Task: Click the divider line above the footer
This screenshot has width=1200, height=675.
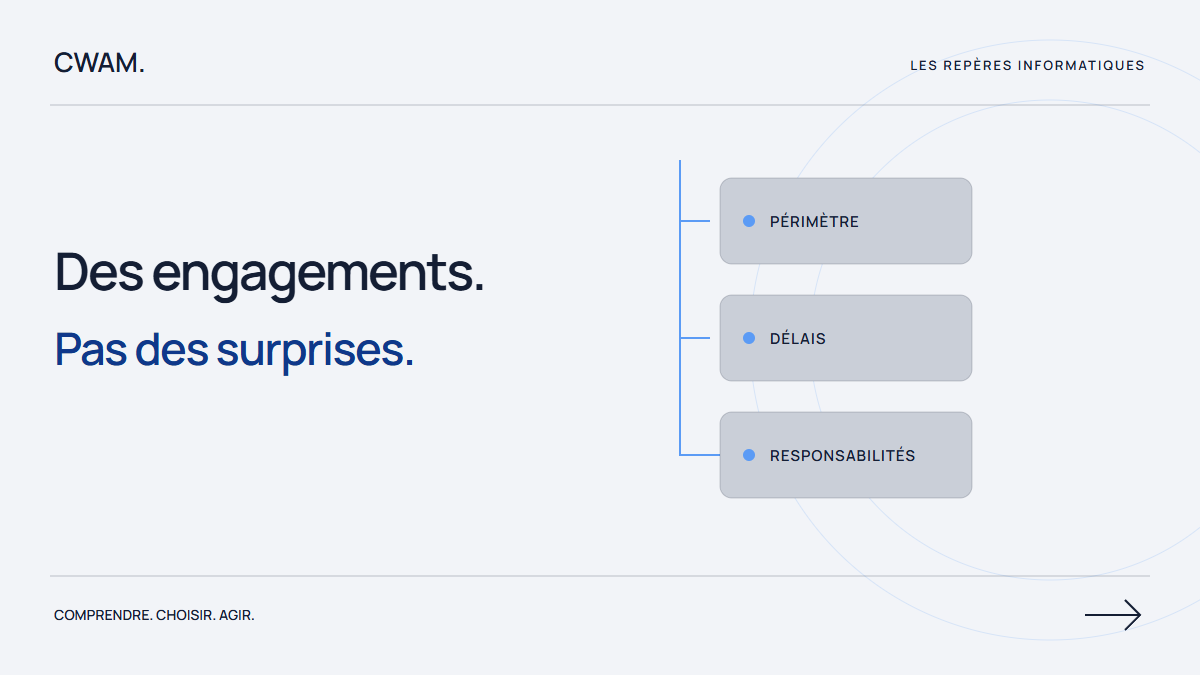Action: coord(600,576)
